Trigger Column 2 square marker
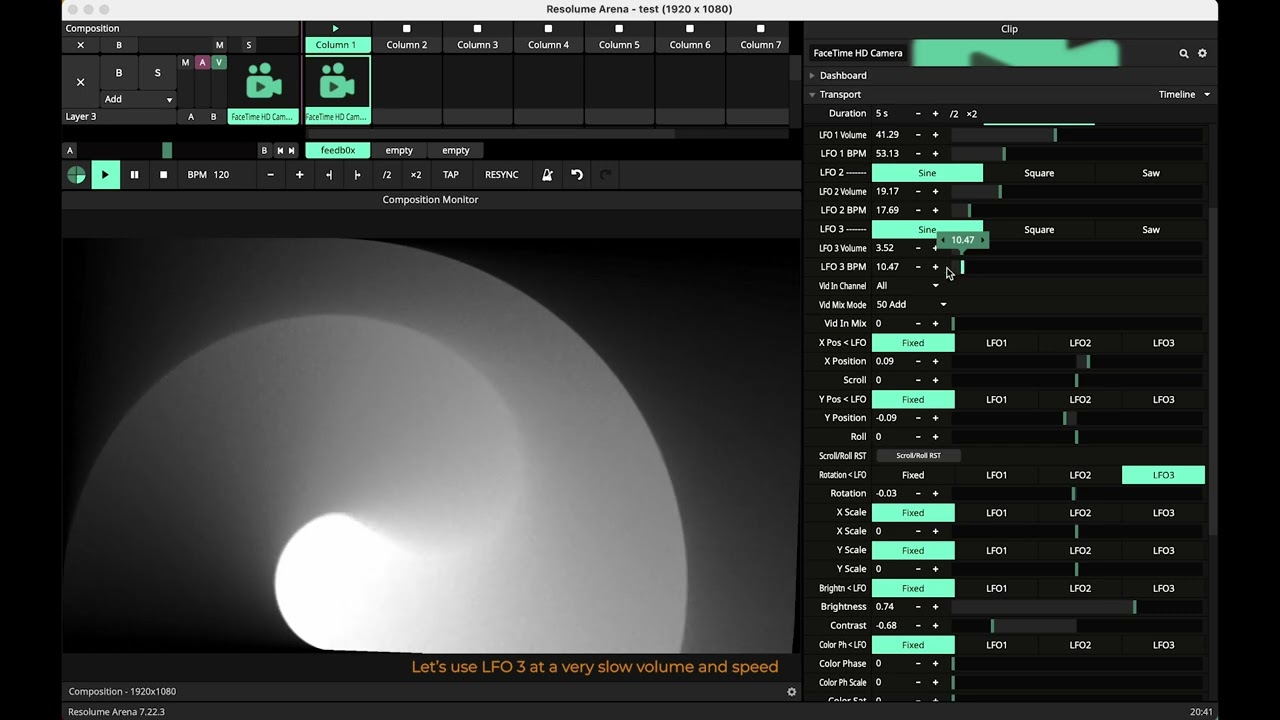Screen dimensions: 1280x720 pos(406,28)
